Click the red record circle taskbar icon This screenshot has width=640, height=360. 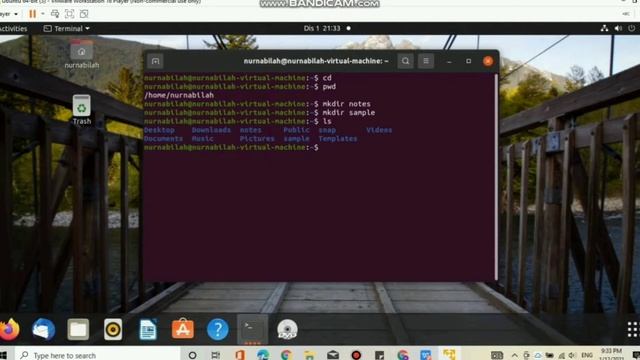pos(356,355)
